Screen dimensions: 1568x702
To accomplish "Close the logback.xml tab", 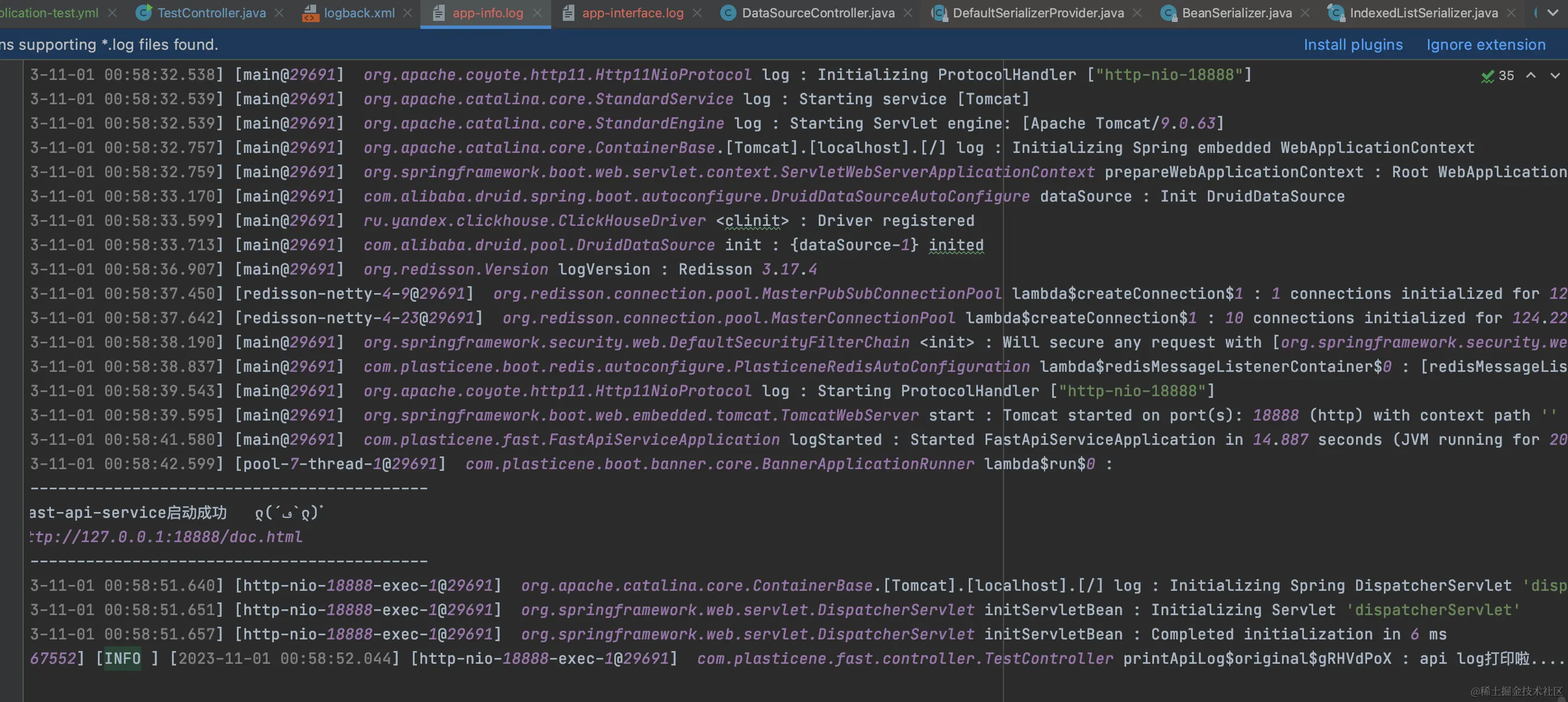I will tap(408, 13).
